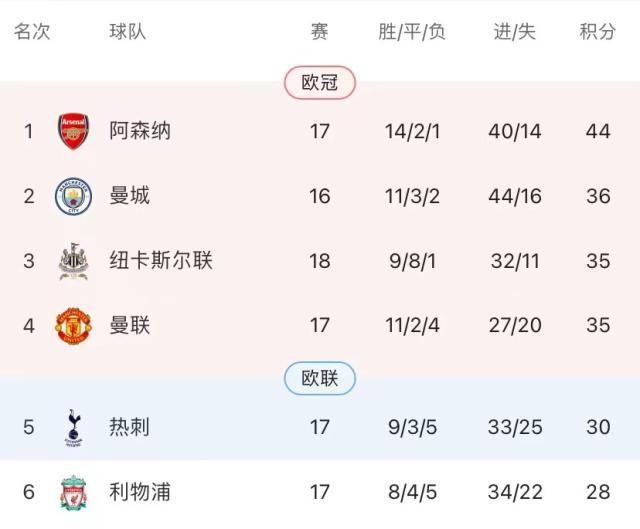Viewport: 640px width, 529px height.
Task: Open the 纽卡斯尔联 team name
Action: click(161, 262)
